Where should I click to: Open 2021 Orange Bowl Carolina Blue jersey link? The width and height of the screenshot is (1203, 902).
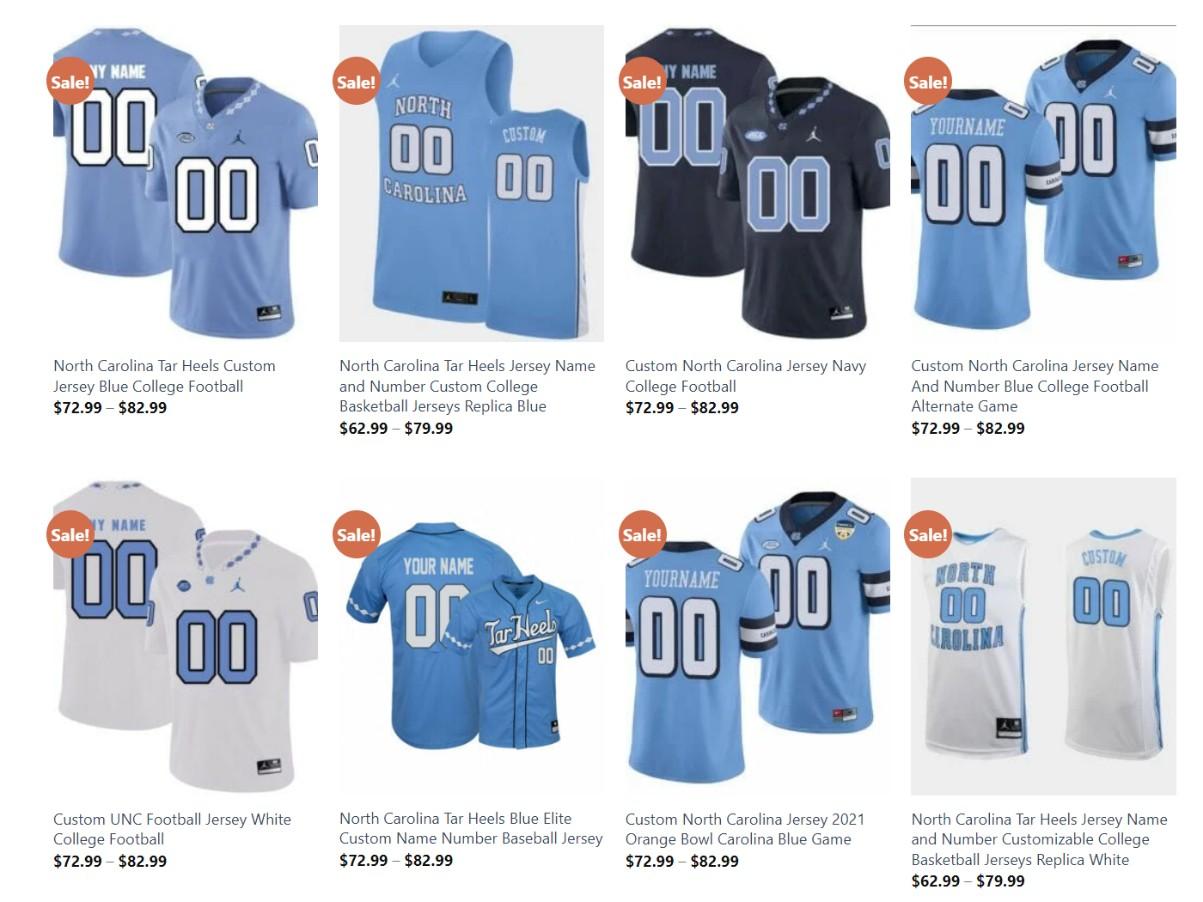tap(745, 829)
